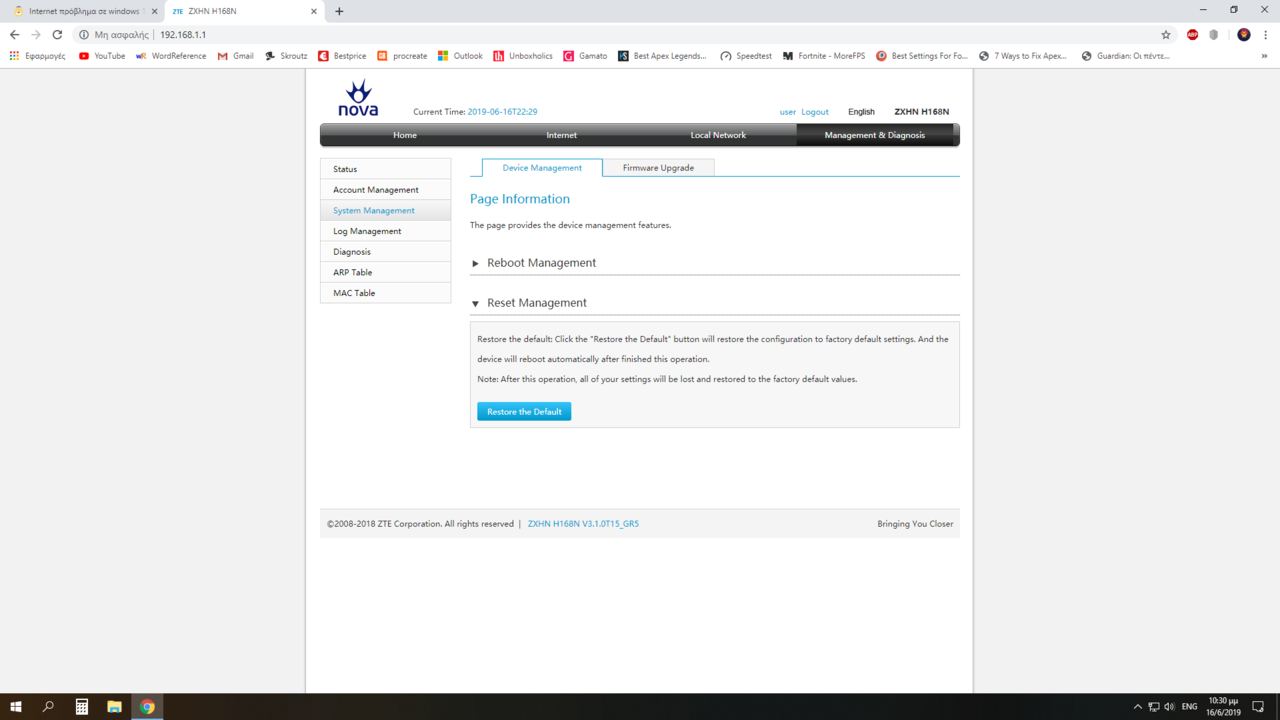Open the Internet menu
This screenshot has height=720, width=1280.
562,135
